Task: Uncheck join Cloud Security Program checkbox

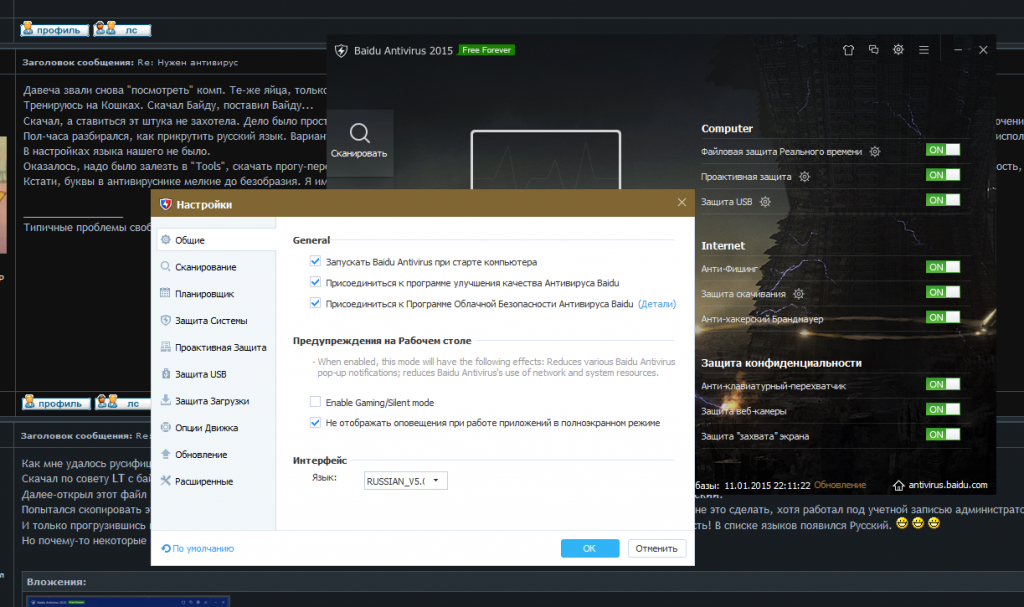Action: (x=315, y=303)
